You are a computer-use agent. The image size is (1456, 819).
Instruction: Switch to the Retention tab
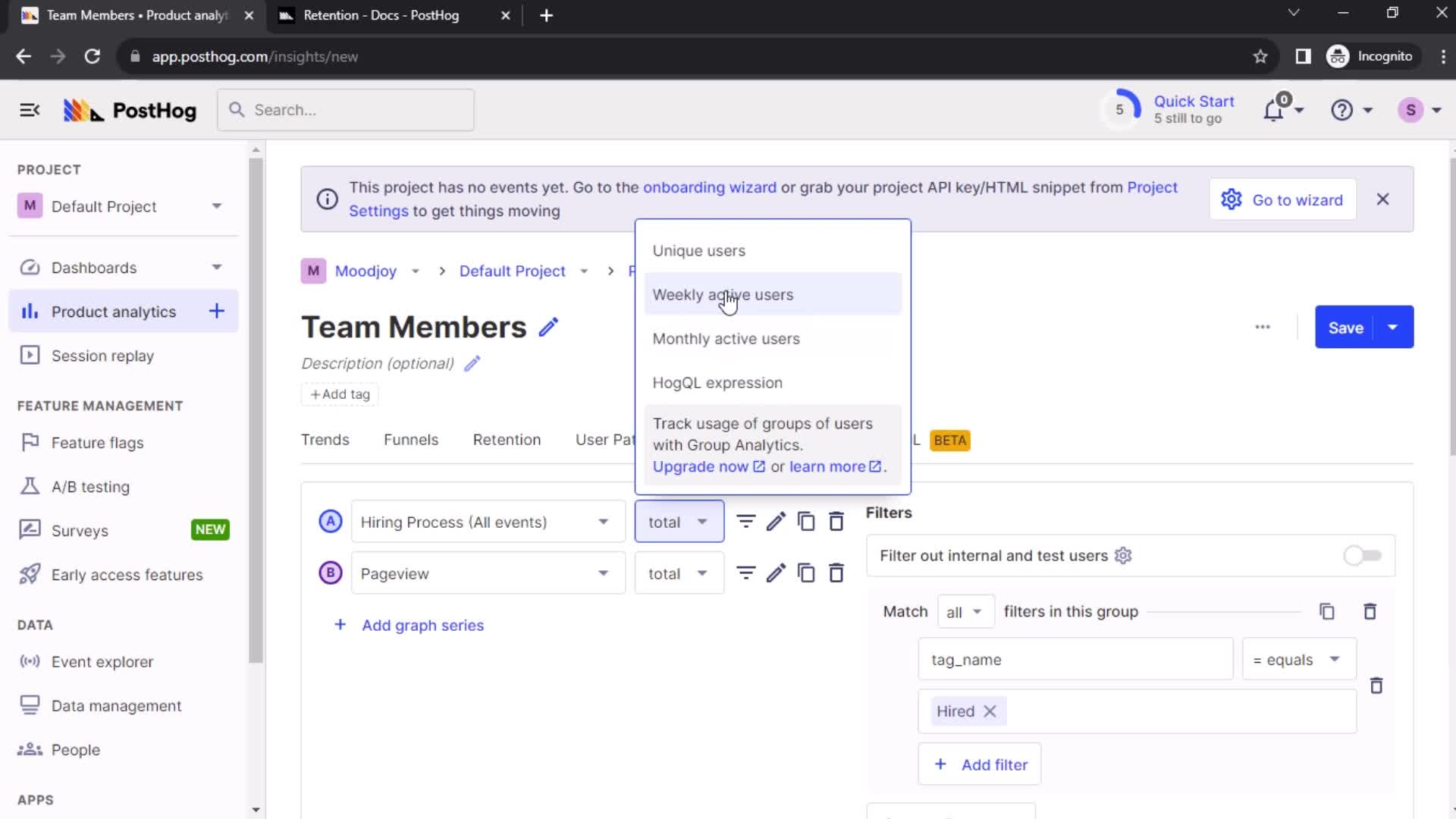click(506, 439)
